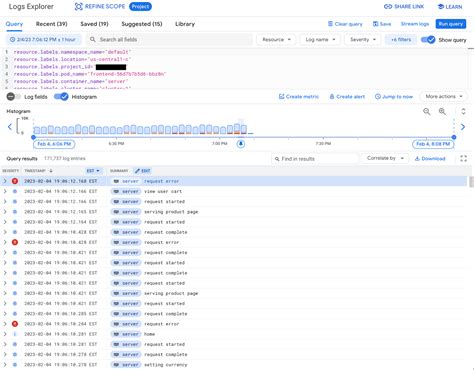
Task: Zoom in the histogram
Action: pos(442,112)
